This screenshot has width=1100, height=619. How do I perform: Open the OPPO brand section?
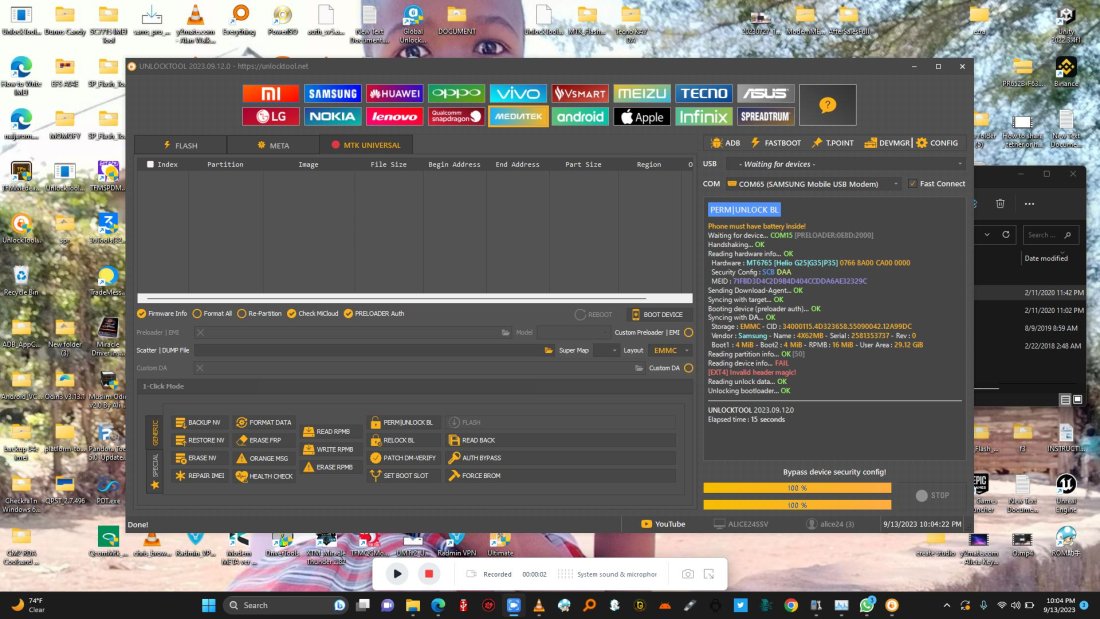tap(456, 93)
